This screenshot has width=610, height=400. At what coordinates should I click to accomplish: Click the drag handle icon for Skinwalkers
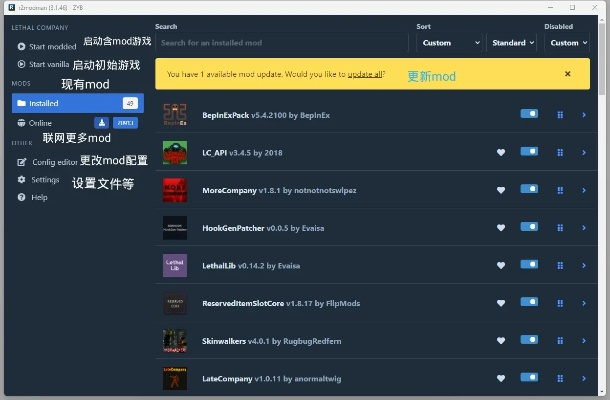point(560,341)
